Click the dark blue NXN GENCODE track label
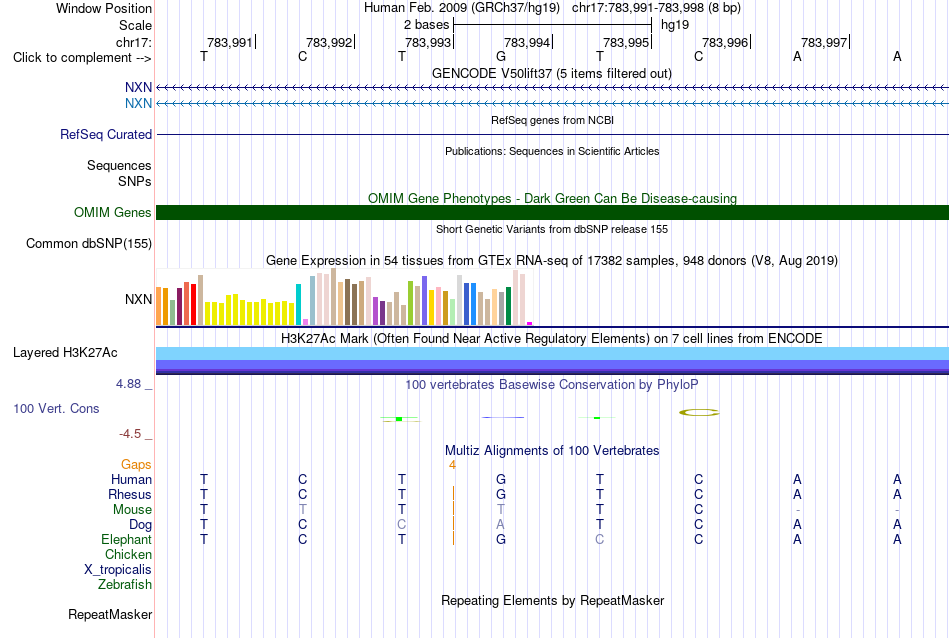 click(138, 87)
